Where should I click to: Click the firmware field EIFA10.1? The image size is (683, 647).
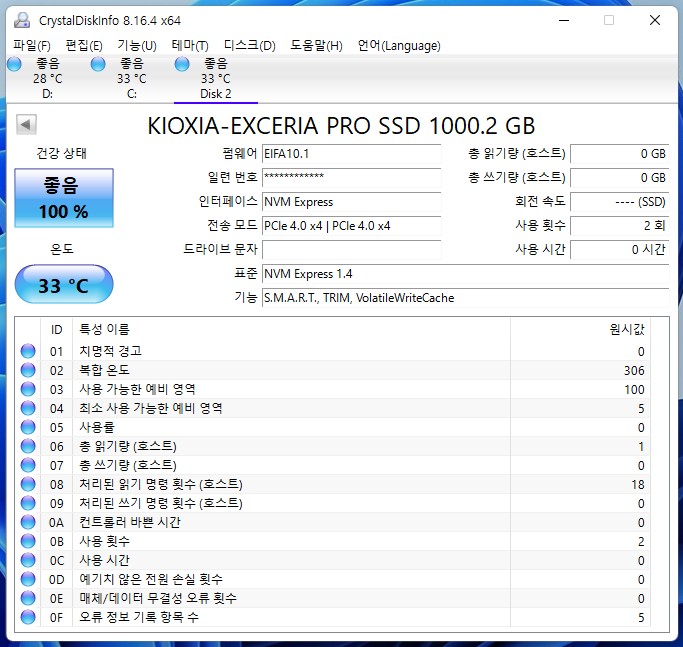[352, 154]
